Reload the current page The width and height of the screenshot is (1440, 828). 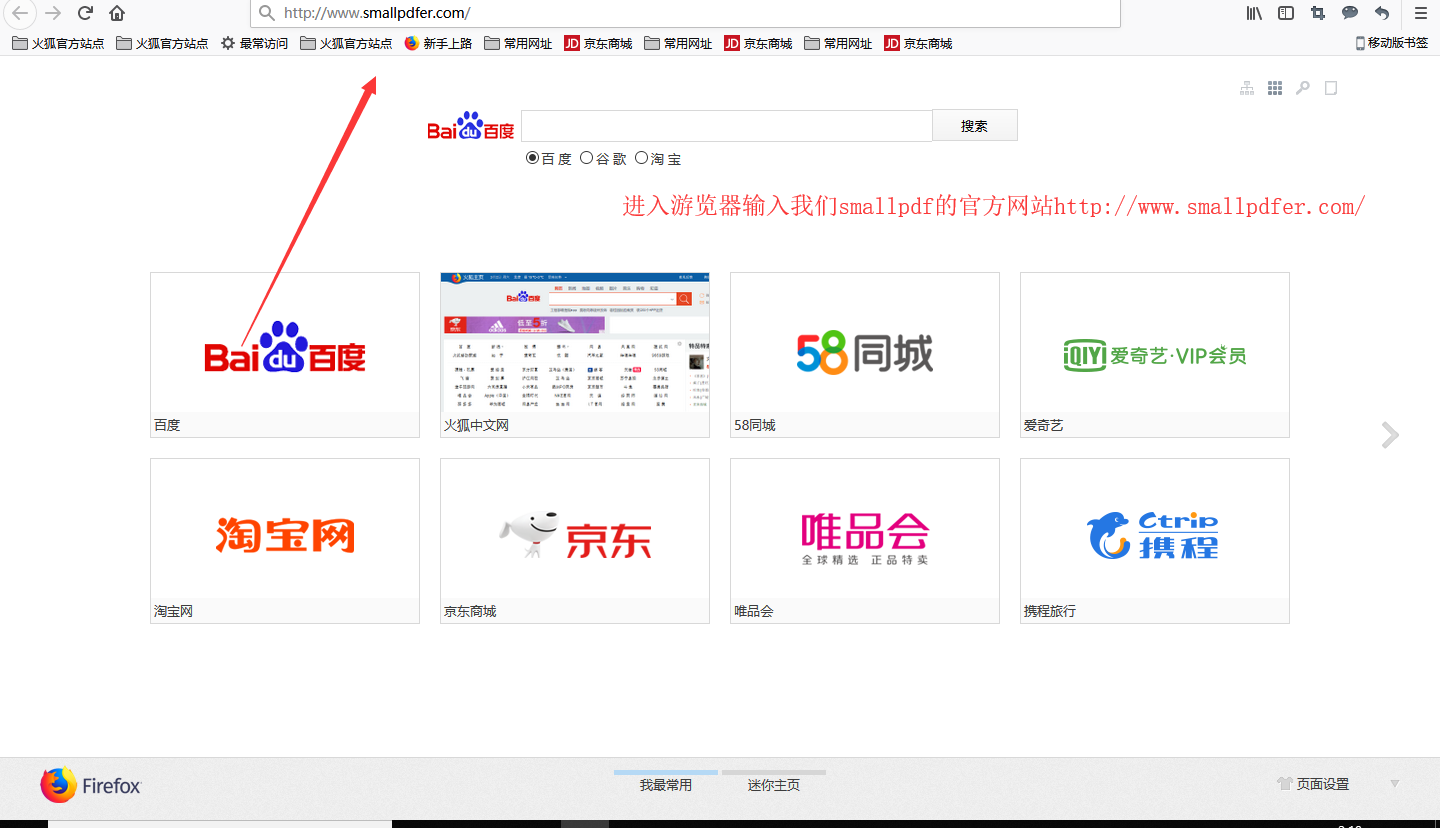click(x=86, y=13)
